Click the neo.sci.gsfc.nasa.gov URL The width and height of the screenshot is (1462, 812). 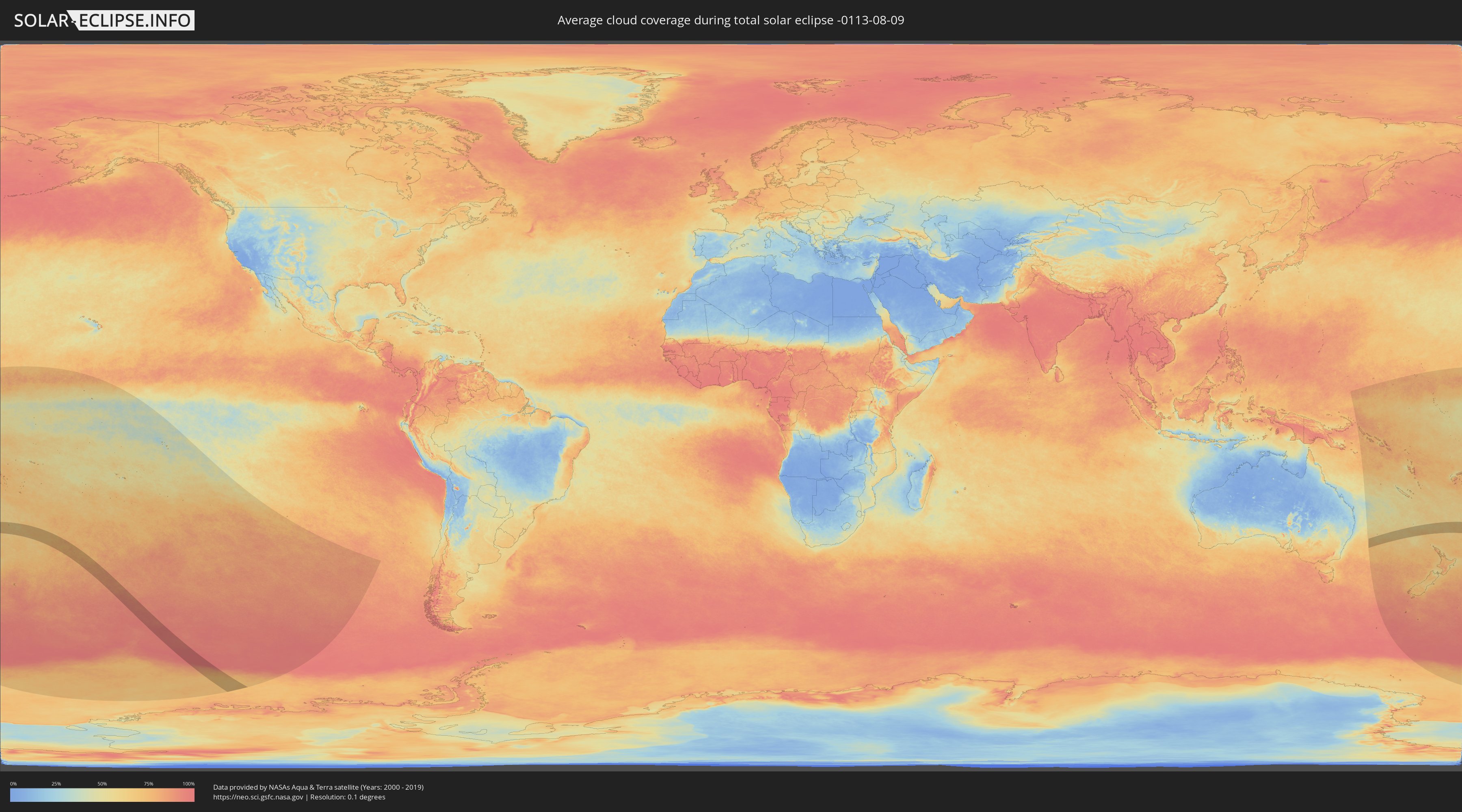point(258,797)
